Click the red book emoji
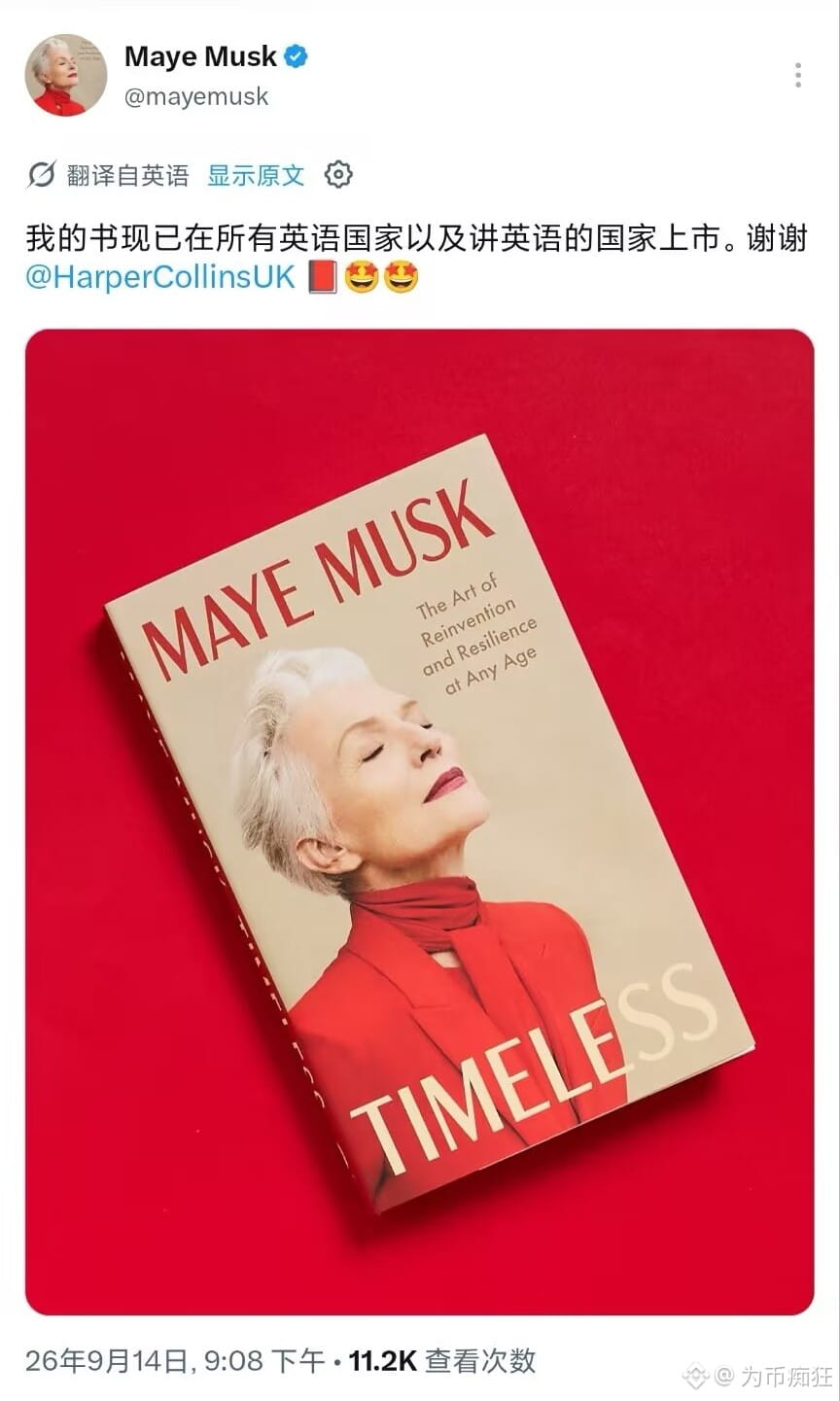 click(x=322, y=277)
